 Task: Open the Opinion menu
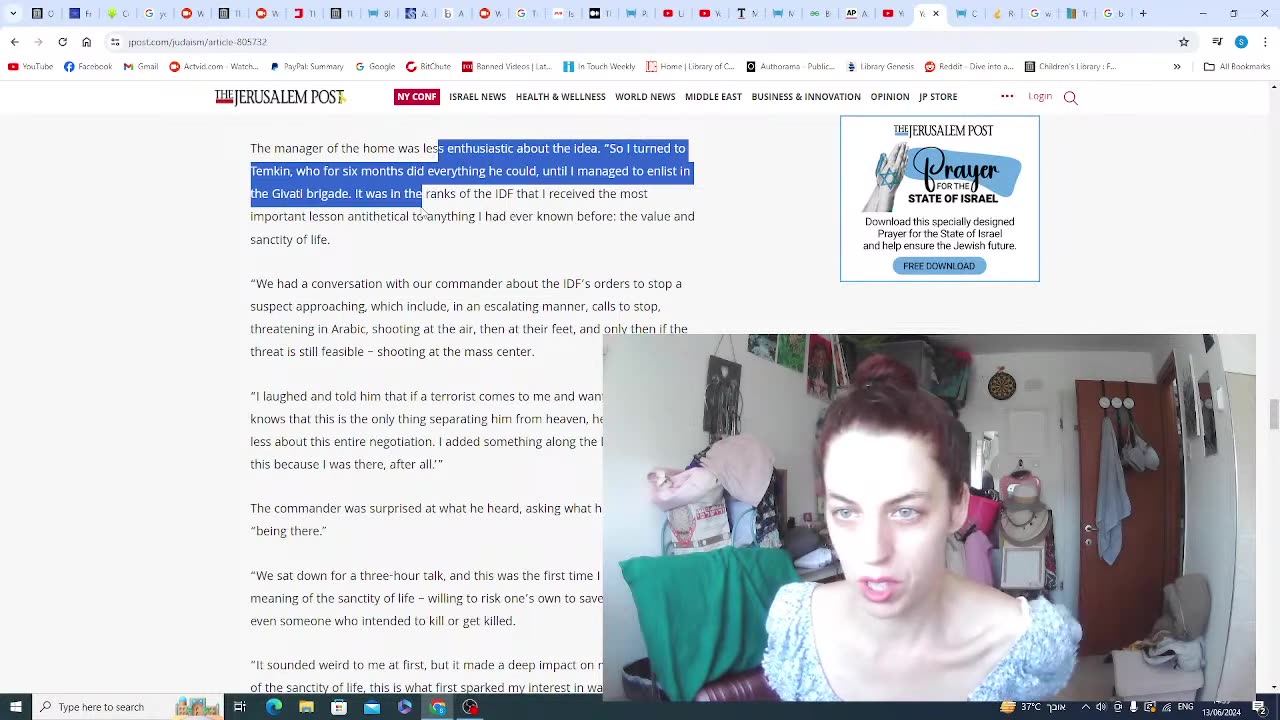(x=889, y=97)
